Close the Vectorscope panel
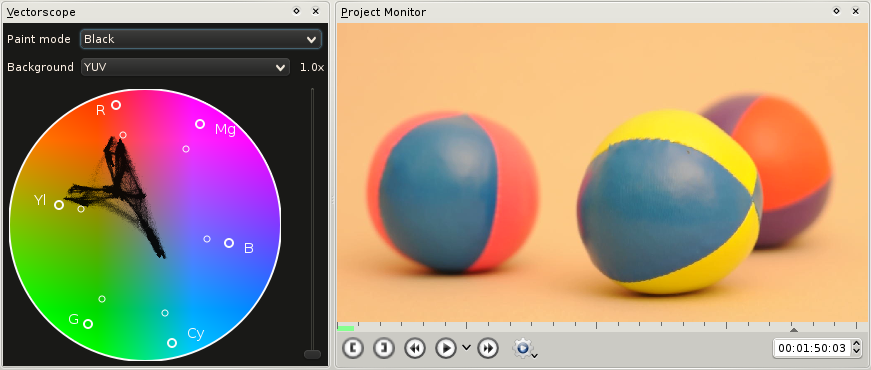The width and height of the screenshot is (871, 370). 316,11
